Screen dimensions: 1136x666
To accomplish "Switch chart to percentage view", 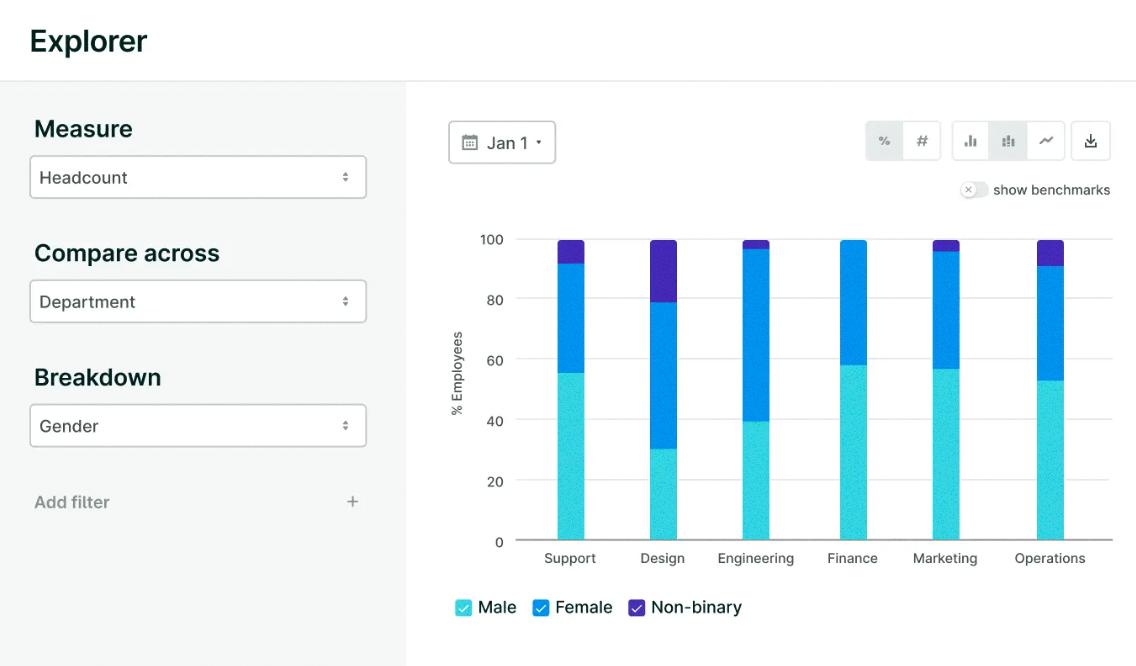I will point(884,141).
